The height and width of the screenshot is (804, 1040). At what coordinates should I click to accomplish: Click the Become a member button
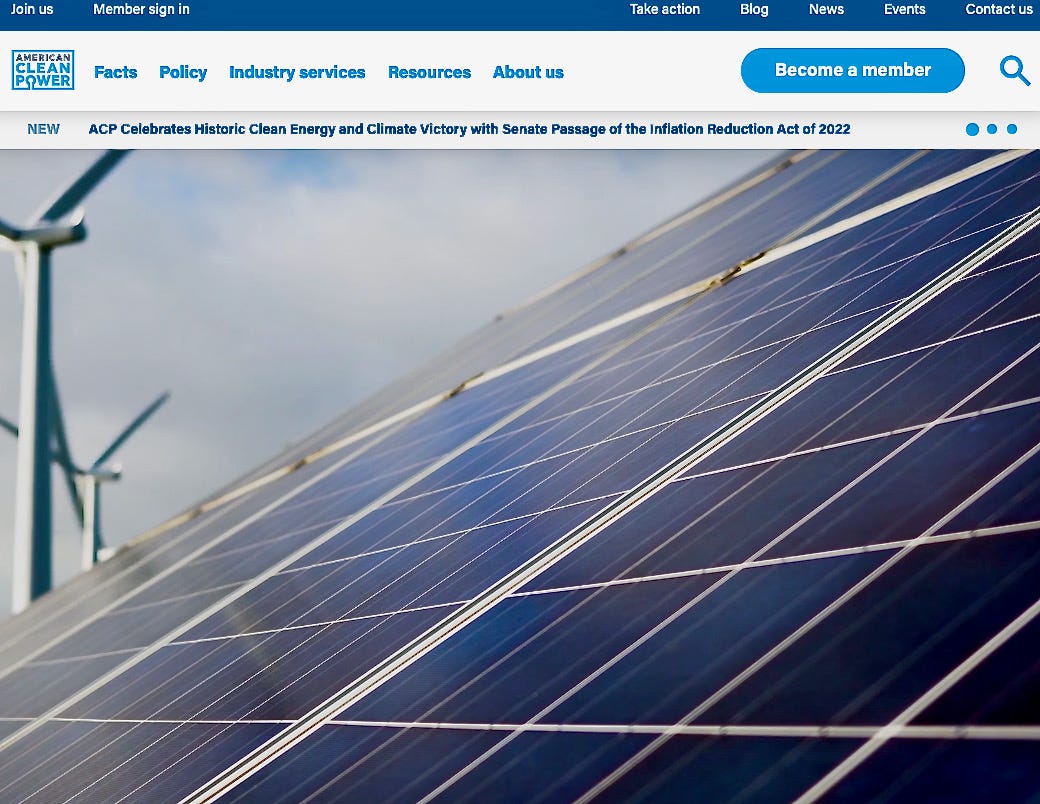coord(853,70)
